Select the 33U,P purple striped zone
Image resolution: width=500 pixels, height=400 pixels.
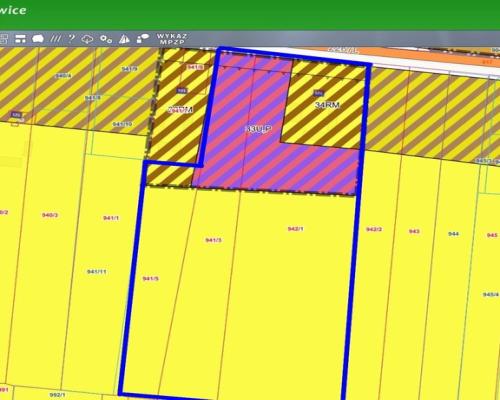pyautogui.click(x=258, y=129)
